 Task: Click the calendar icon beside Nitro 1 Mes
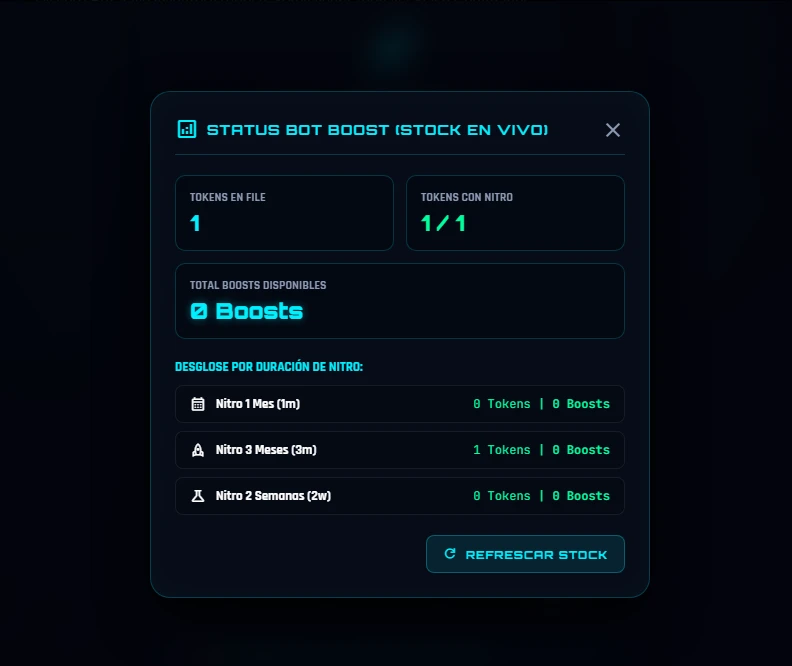click(x=198, y=404)
